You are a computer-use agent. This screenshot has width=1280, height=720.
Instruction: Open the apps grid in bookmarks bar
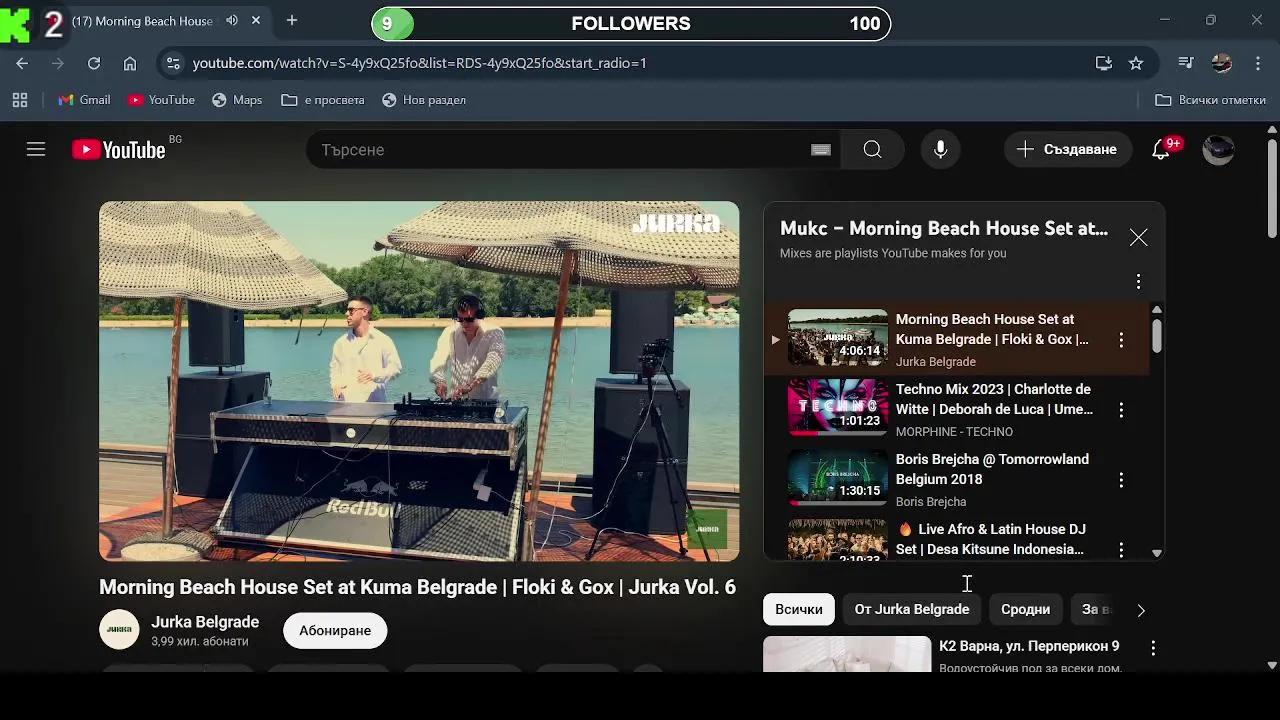point(20,100)
